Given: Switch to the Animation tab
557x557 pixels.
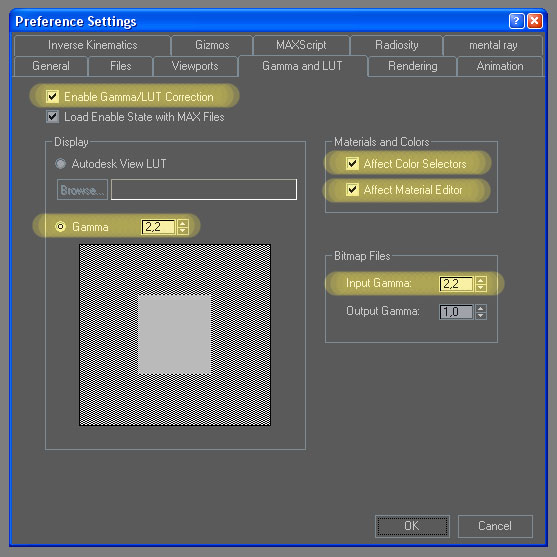Looking at the screenshot, I should (x=500, y=66).
